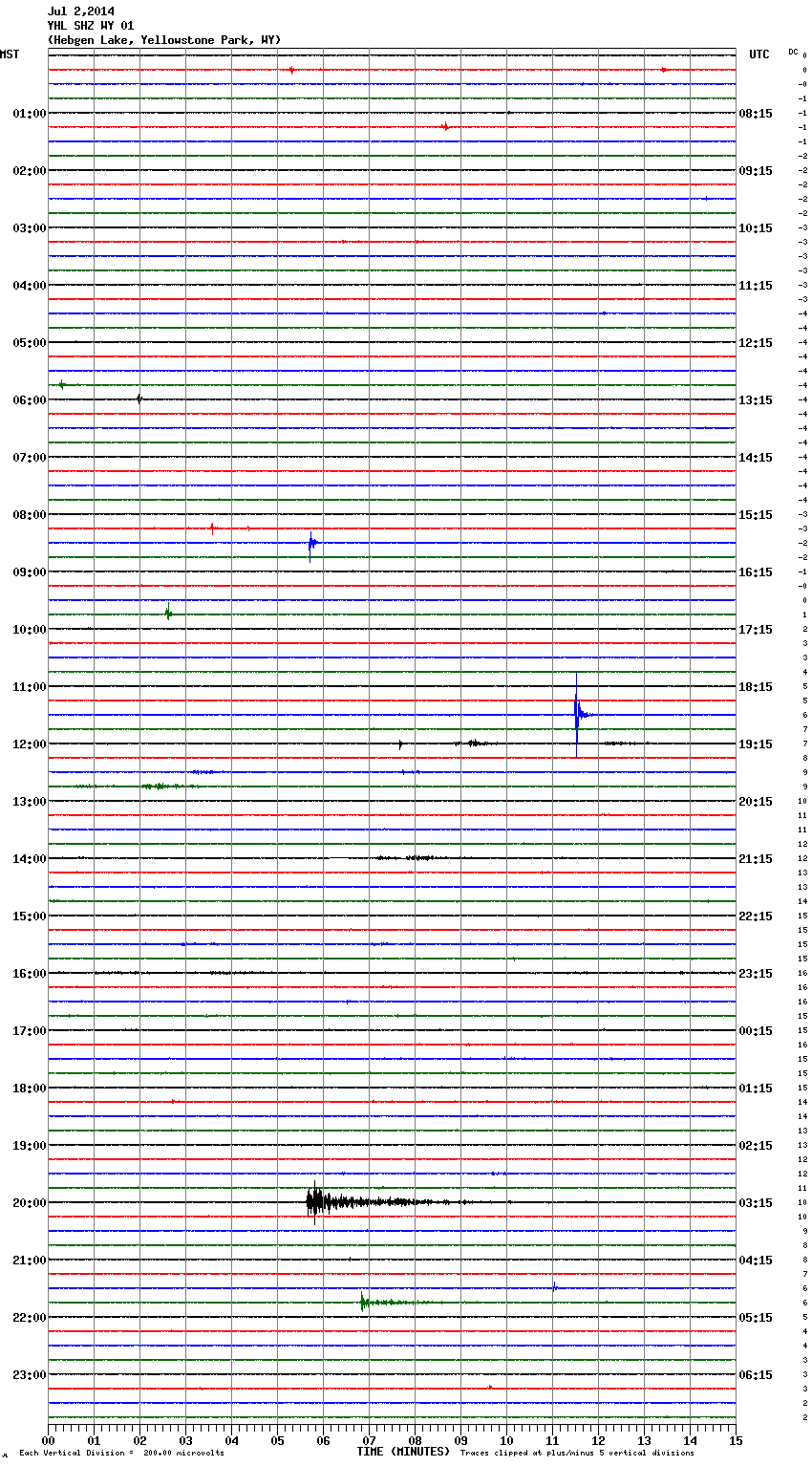Image resolution: width=812 pixels, height=1466 pixels.
Task: Select the 20:00 MST time label
Action: click(x=30, y=1202)
